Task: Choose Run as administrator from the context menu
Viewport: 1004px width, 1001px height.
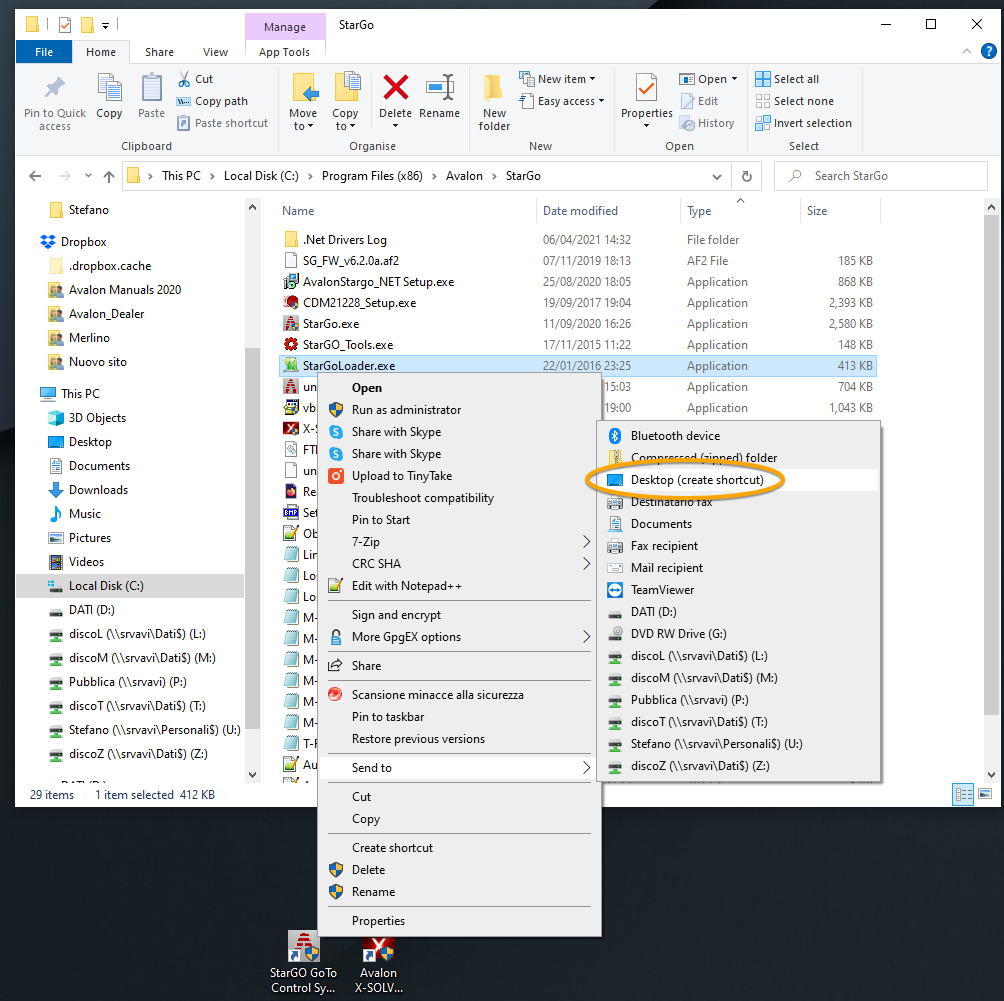Action: pos(406,410)
